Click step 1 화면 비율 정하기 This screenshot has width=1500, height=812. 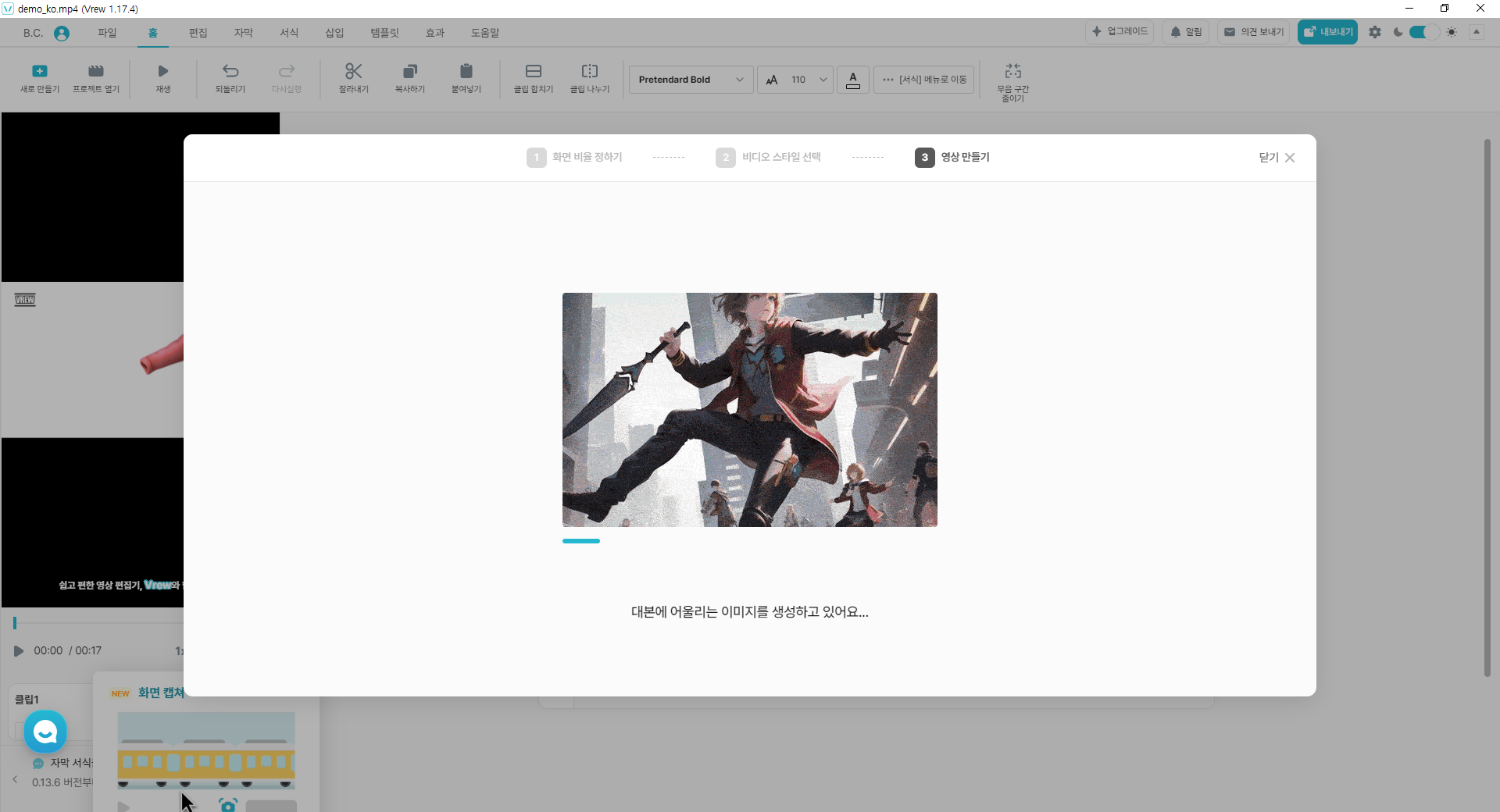(x=574, y=157)
